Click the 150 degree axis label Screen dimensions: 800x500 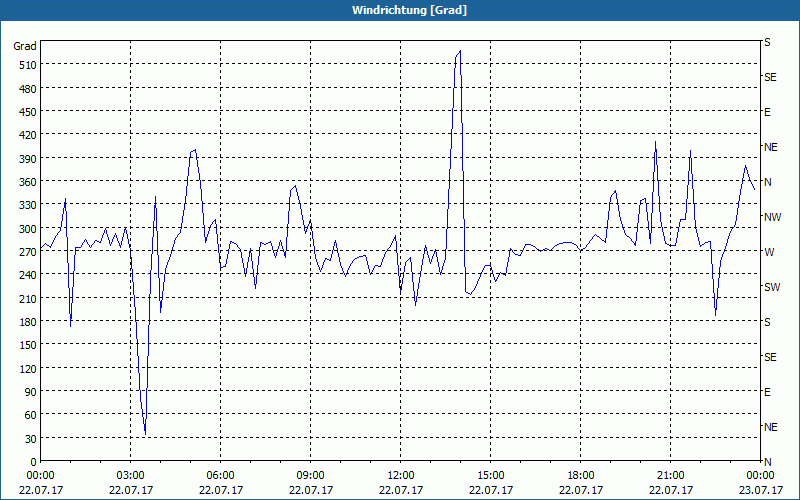tap(28, 346)
